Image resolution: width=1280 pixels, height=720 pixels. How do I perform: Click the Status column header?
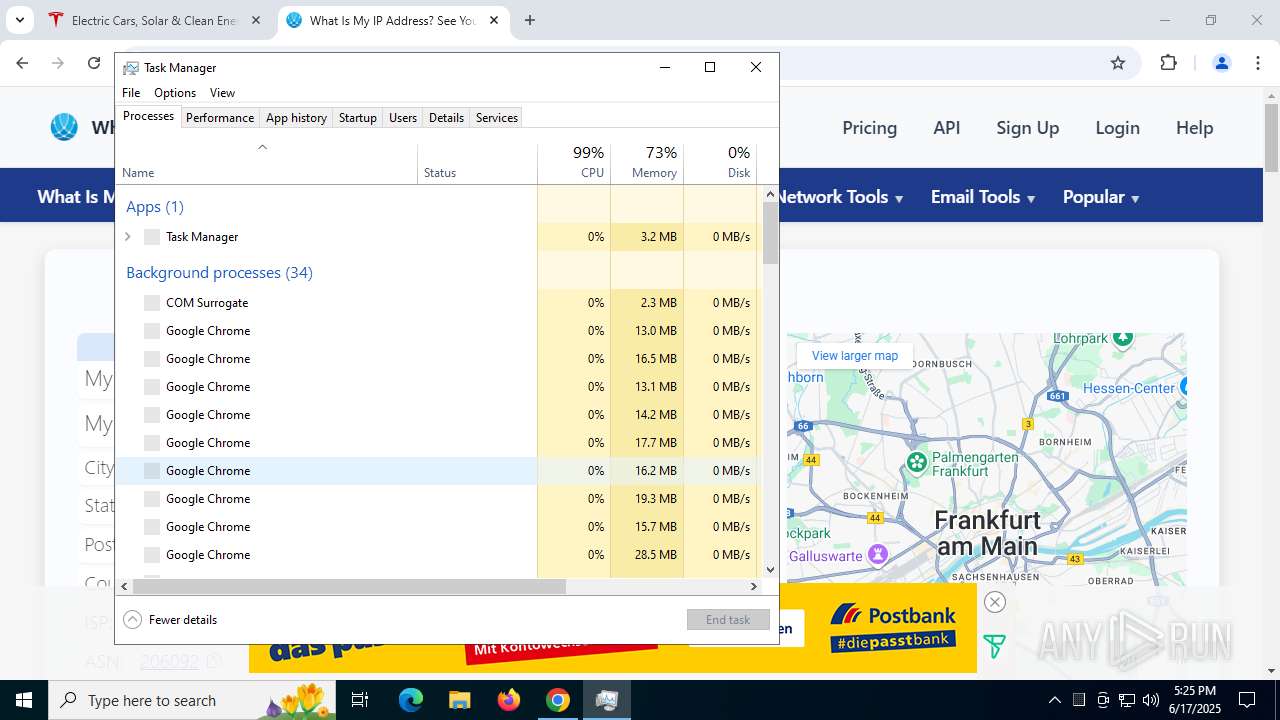477,164
